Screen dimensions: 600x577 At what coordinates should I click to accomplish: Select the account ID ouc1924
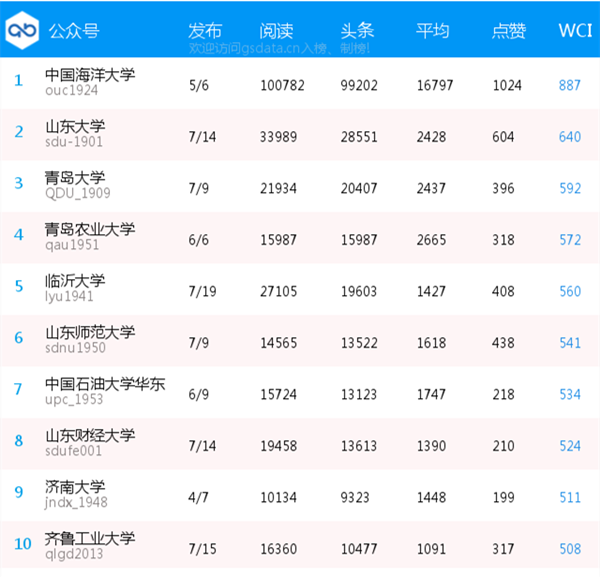[72, 90]
